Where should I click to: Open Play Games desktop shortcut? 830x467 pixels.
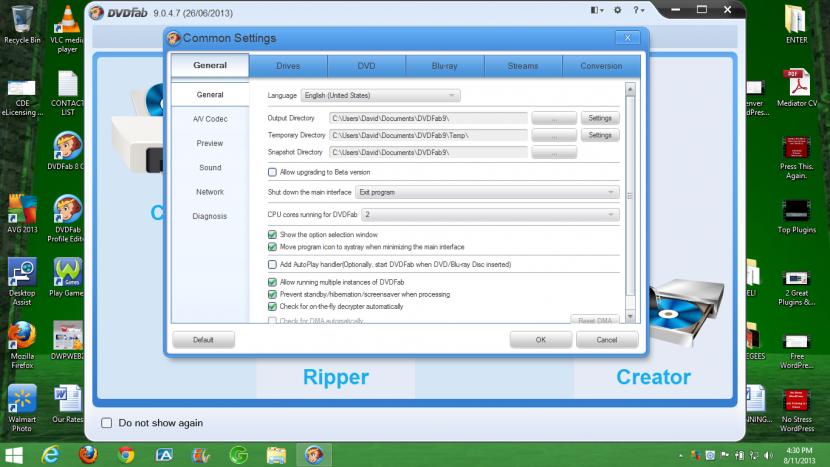tap(67, 277)
